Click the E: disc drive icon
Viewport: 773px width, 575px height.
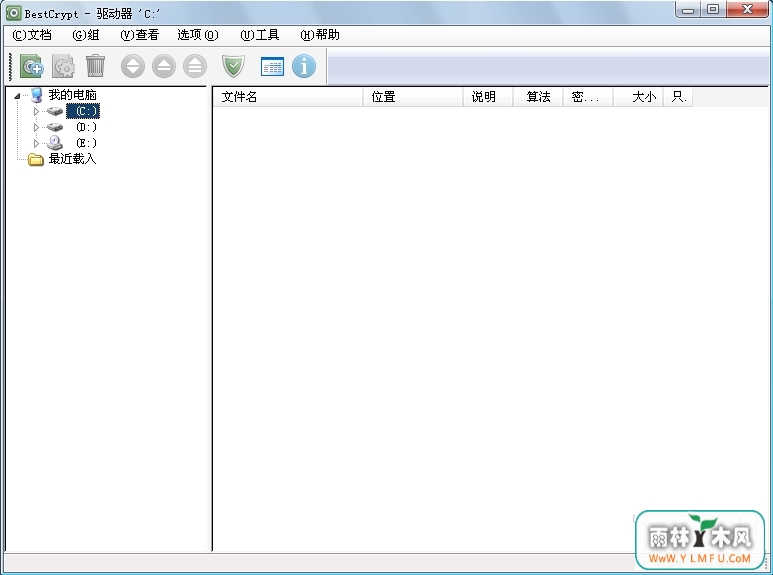tap(55, 143)
